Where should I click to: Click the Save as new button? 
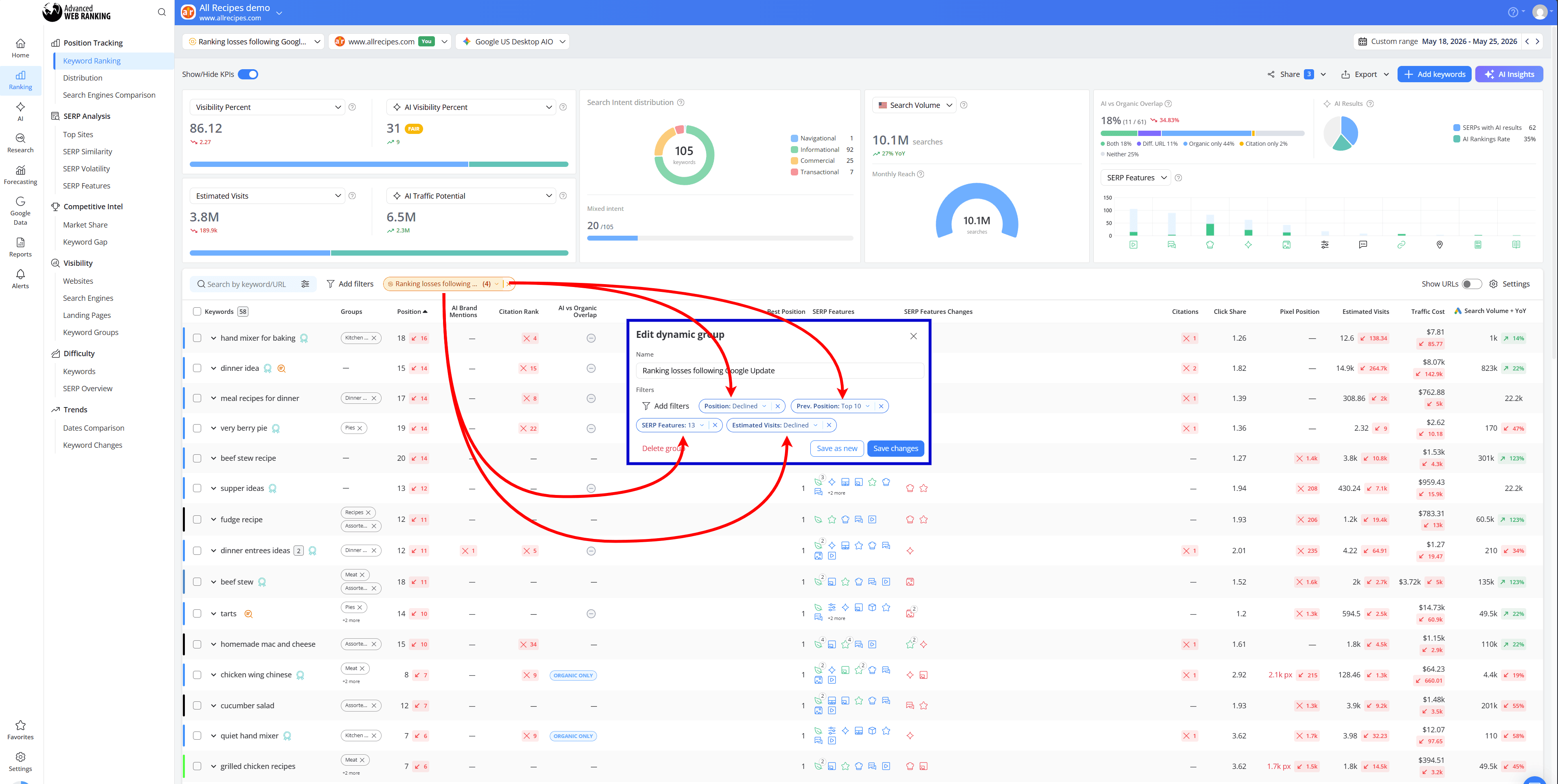click(836, 449)
